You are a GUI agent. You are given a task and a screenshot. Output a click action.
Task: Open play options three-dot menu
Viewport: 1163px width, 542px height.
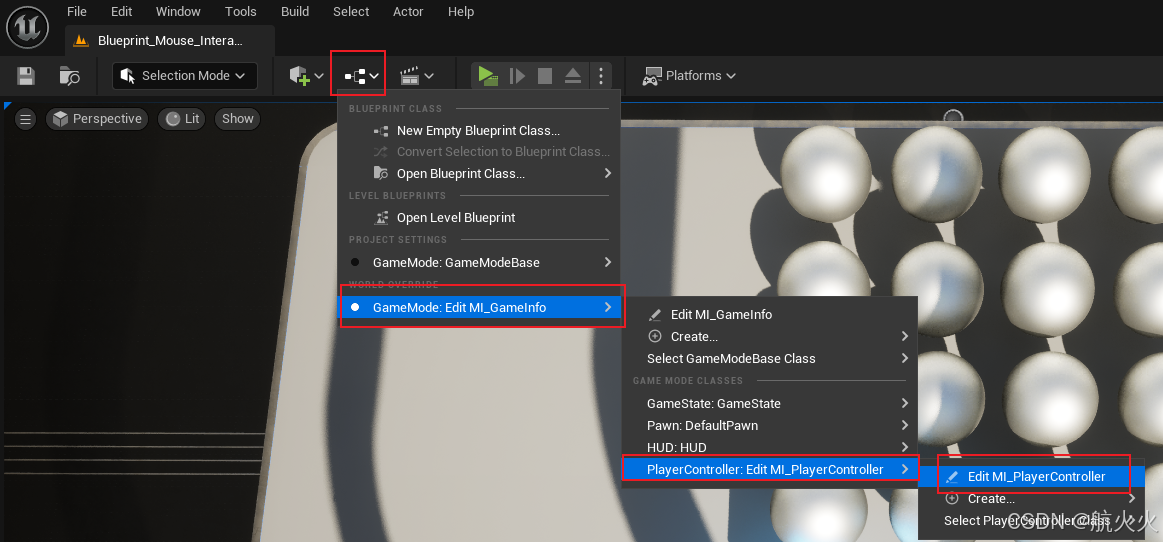(601, 76)
